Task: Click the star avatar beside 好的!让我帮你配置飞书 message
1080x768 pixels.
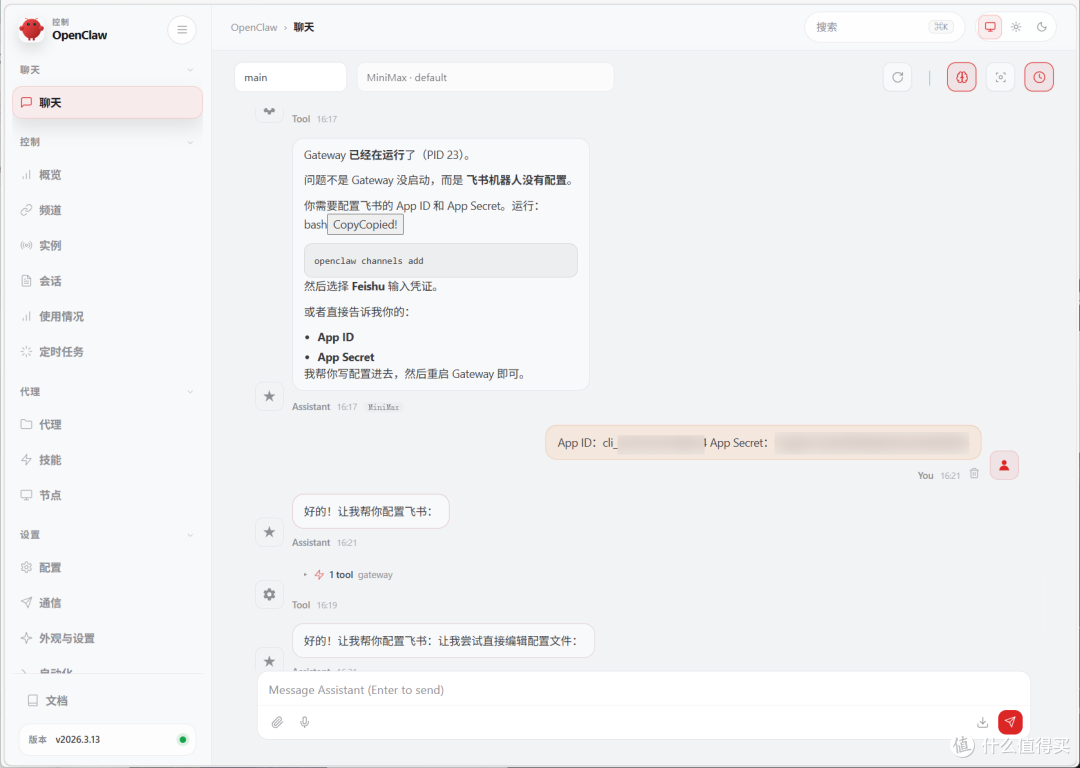Action: click(269, 532)
